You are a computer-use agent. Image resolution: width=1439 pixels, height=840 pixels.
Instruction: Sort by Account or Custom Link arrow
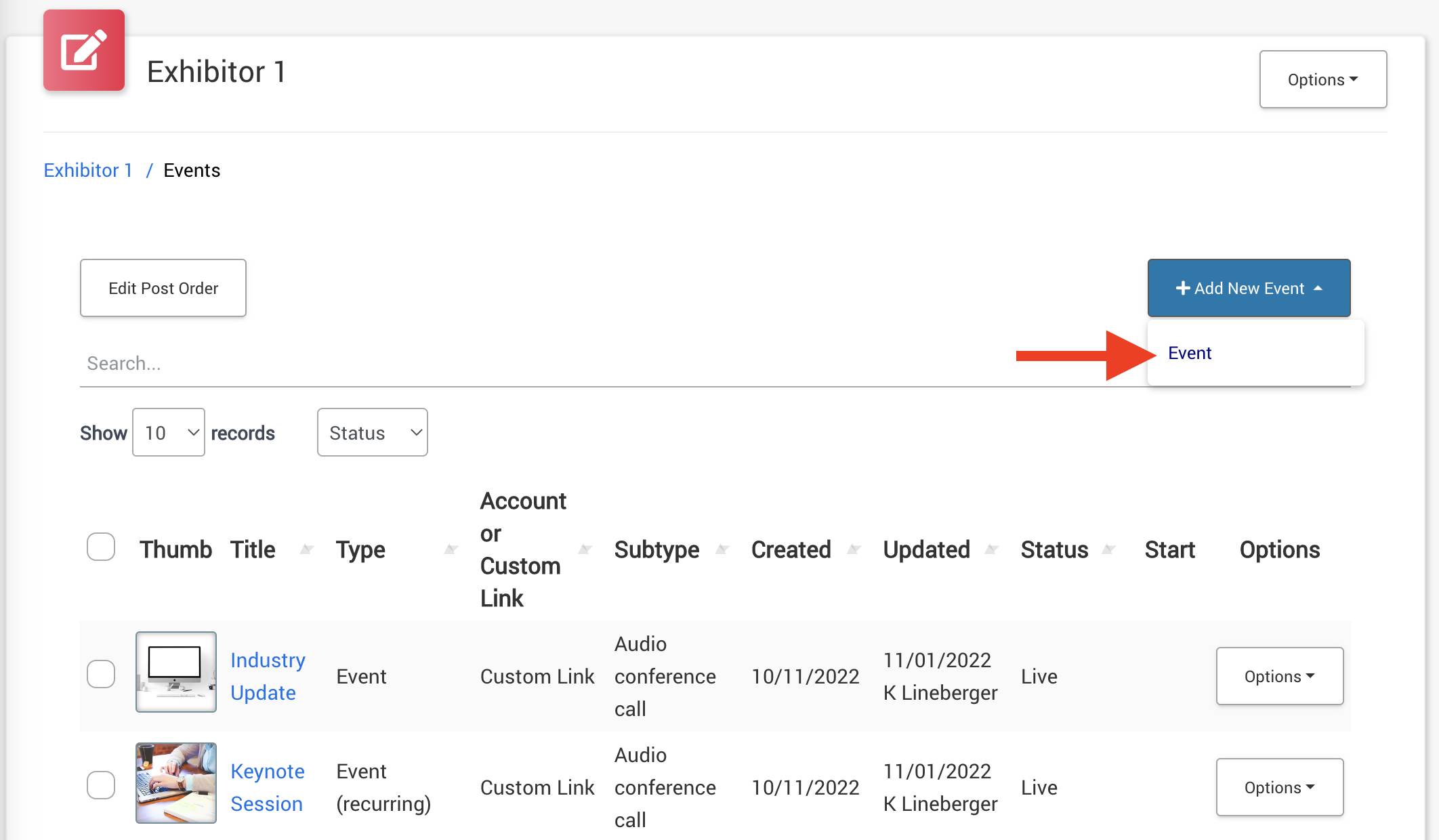click(x=585, y=549)
